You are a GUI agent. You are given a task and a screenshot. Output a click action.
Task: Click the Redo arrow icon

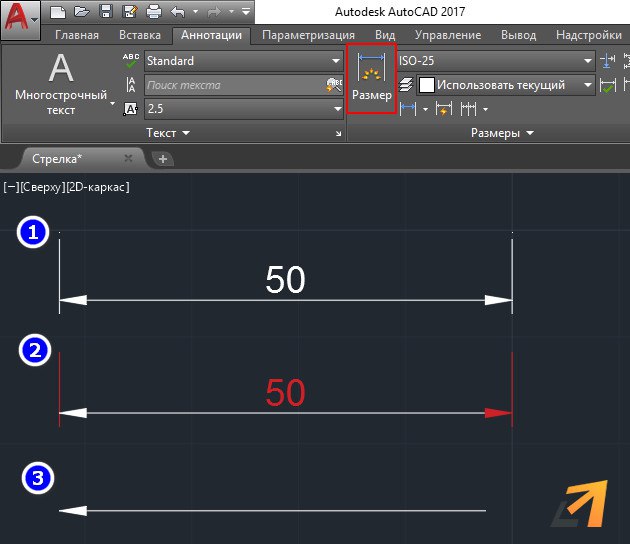[x=213, y=12]
